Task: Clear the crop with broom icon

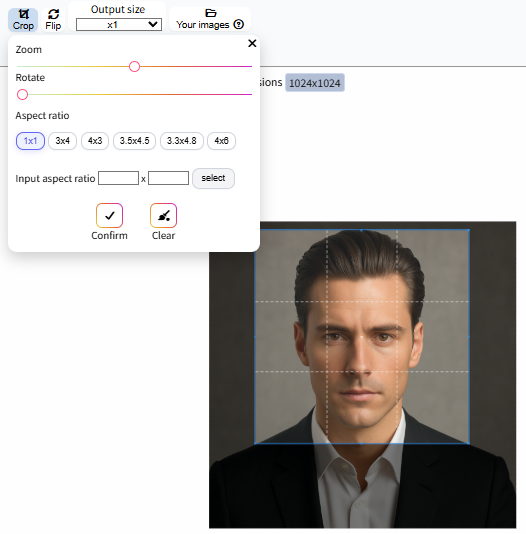Action: tap(163, 216)
